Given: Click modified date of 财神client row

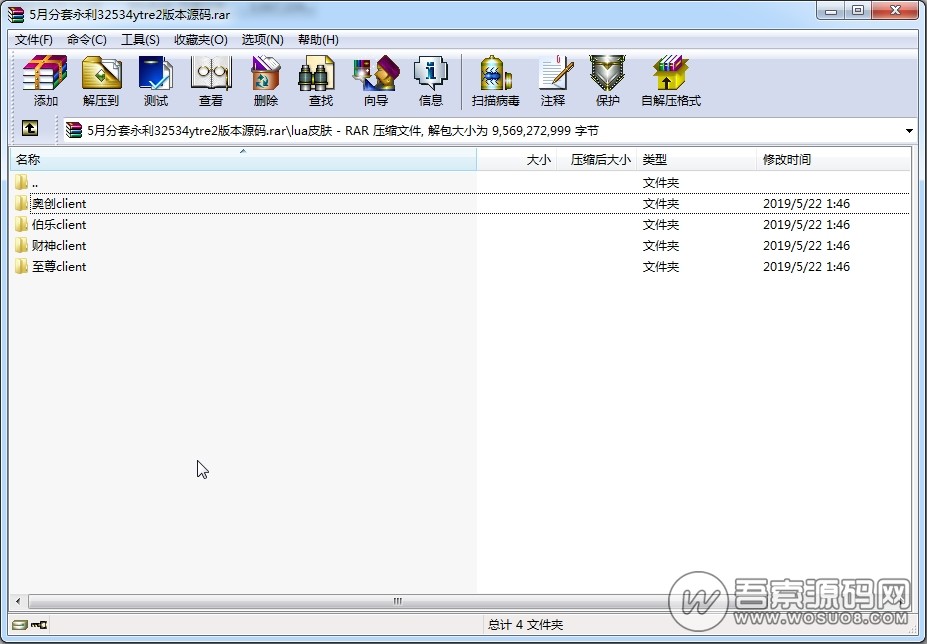Looking at the screenshot, I should [806, 245].
